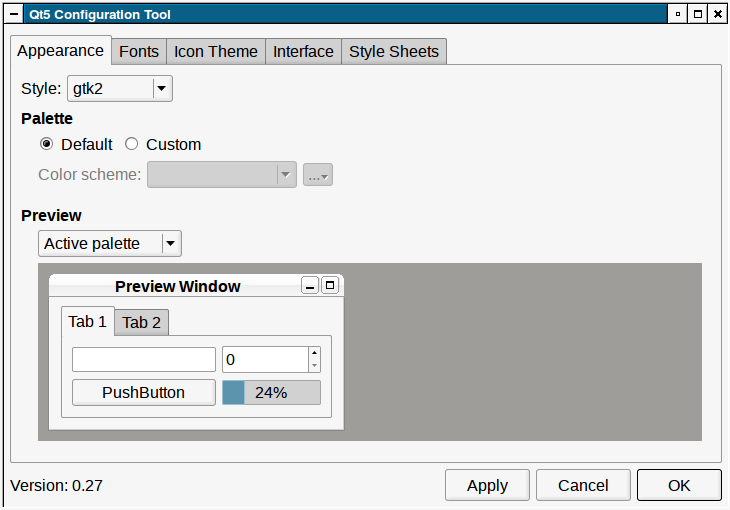Click the 24% progress bar
The image size is (730, 510).
[x=271, y=393]
